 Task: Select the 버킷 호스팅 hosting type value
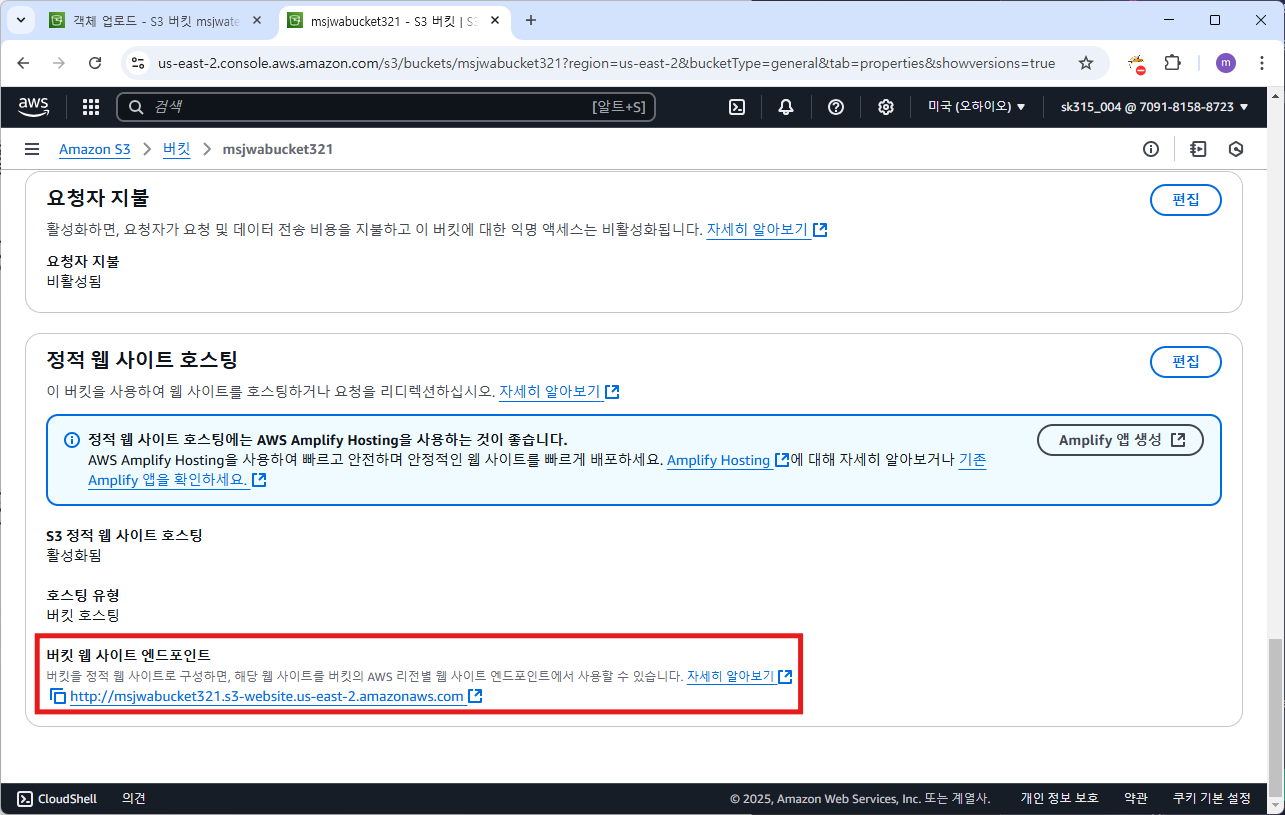[83, 615]
